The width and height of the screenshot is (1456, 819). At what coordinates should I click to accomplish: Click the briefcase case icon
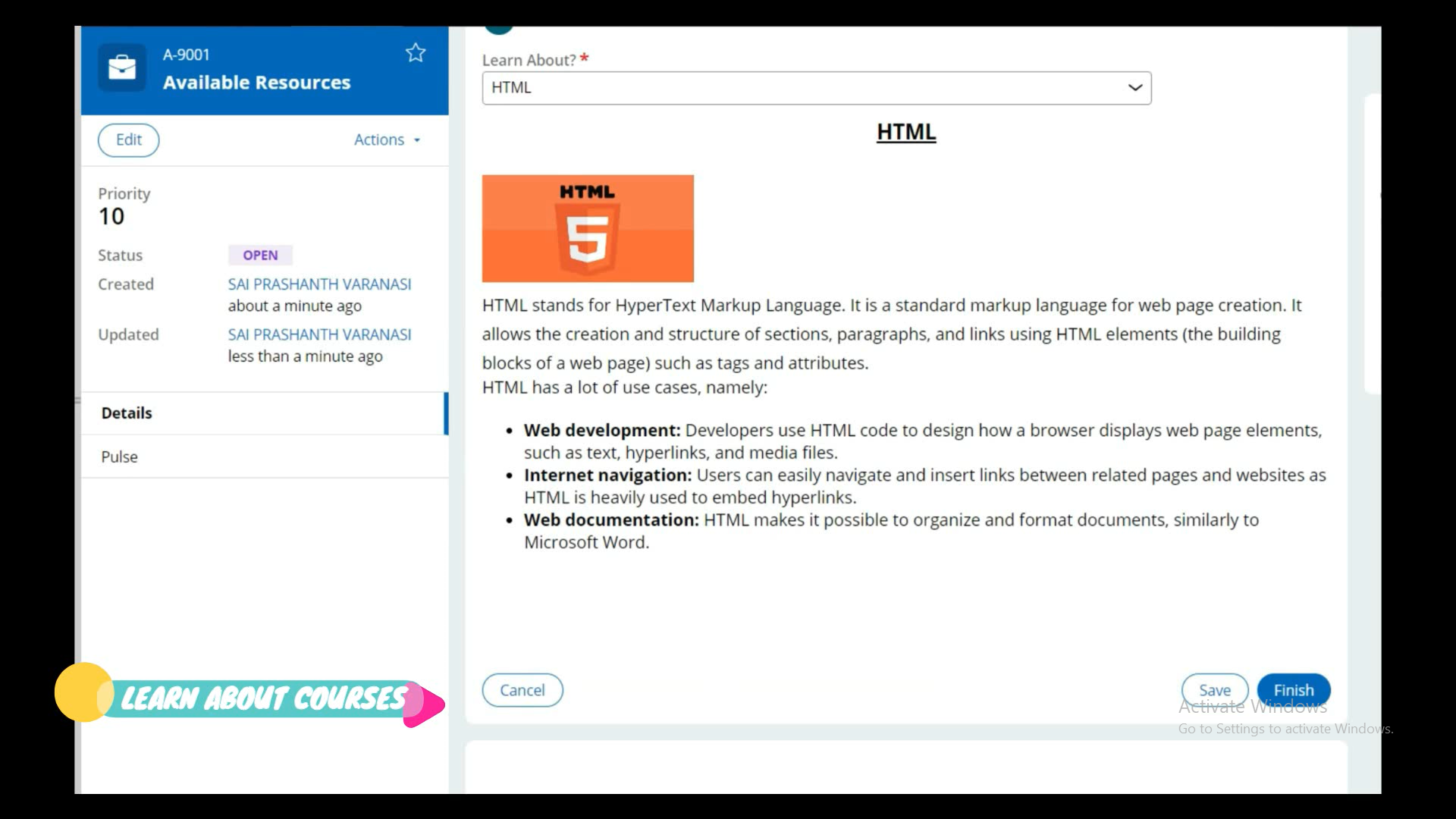(x=121, y=68)
